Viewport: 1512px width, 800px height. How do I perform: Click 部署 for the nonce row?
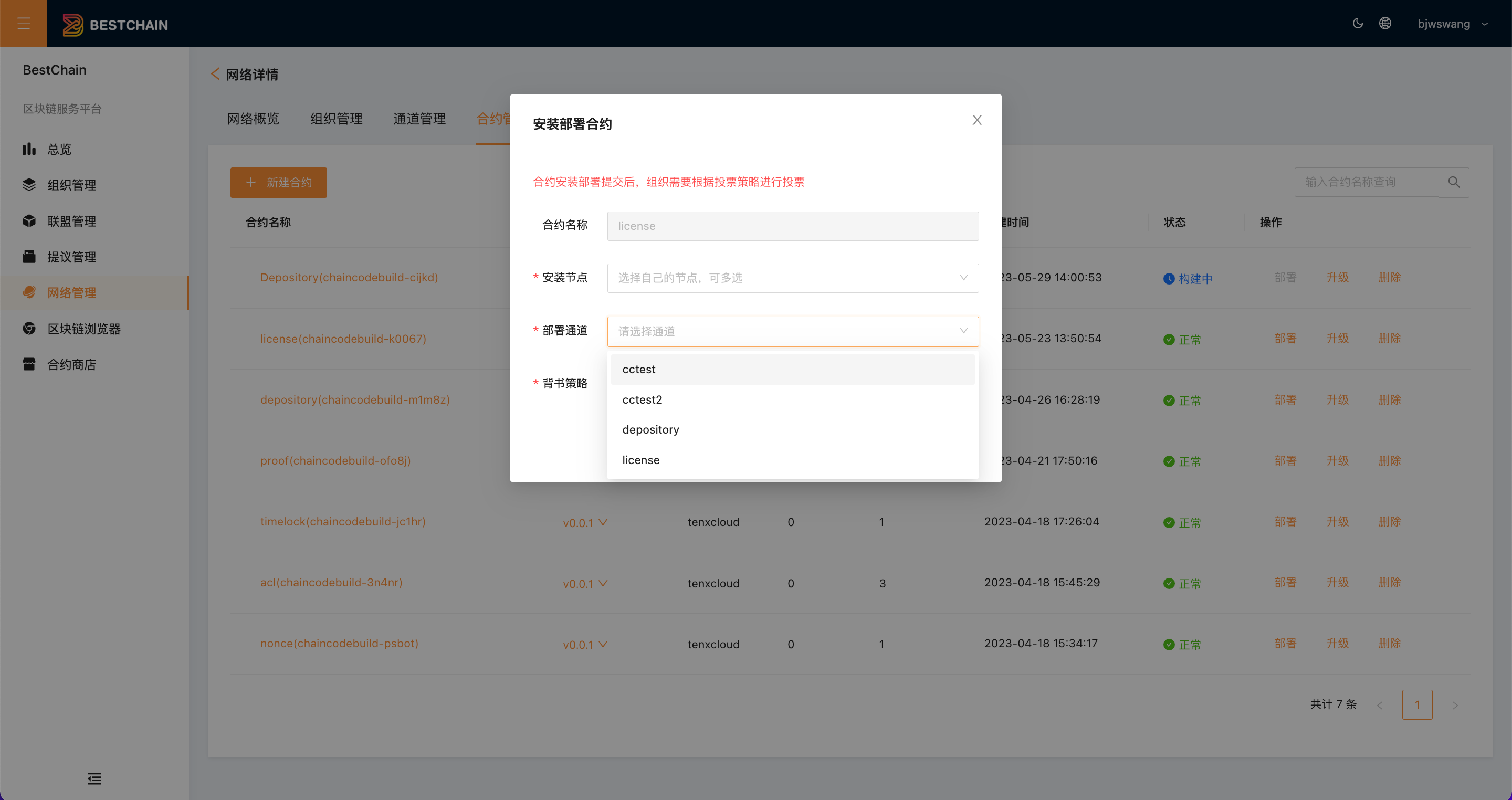(1285, 644)
